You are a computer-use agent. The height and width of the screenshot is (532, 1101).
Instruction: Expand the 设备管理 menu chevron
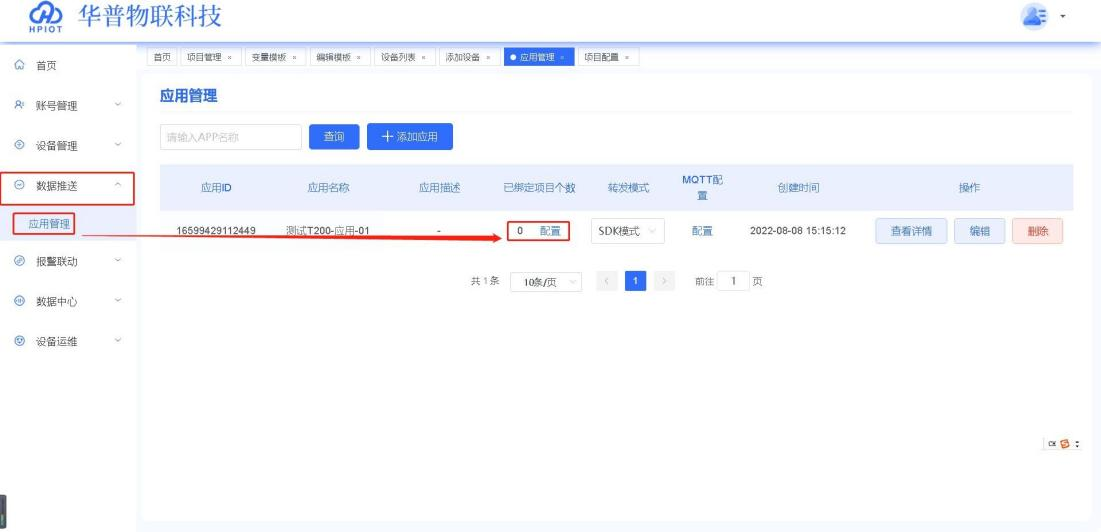[118, 145]
